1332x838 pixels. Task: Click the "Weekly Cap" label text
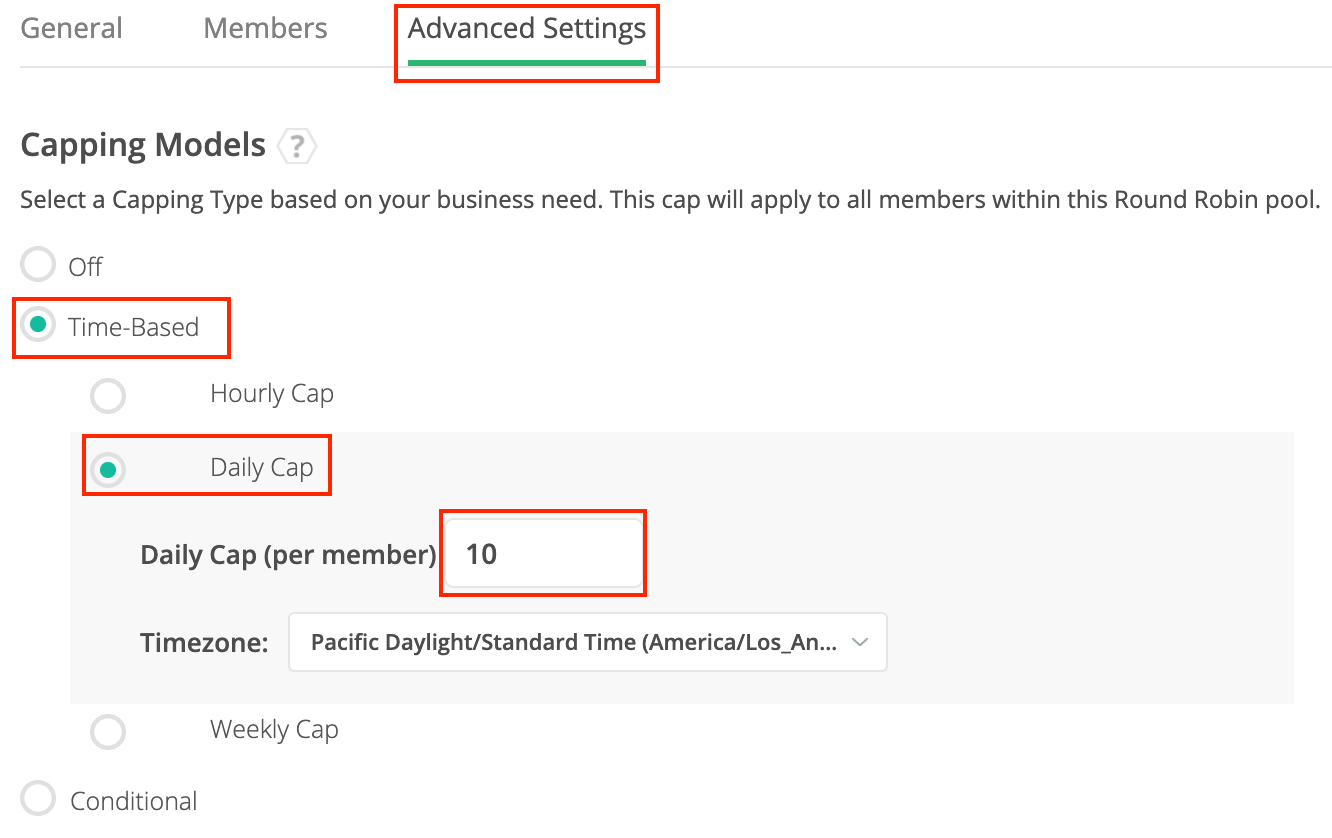click(274, 730)
